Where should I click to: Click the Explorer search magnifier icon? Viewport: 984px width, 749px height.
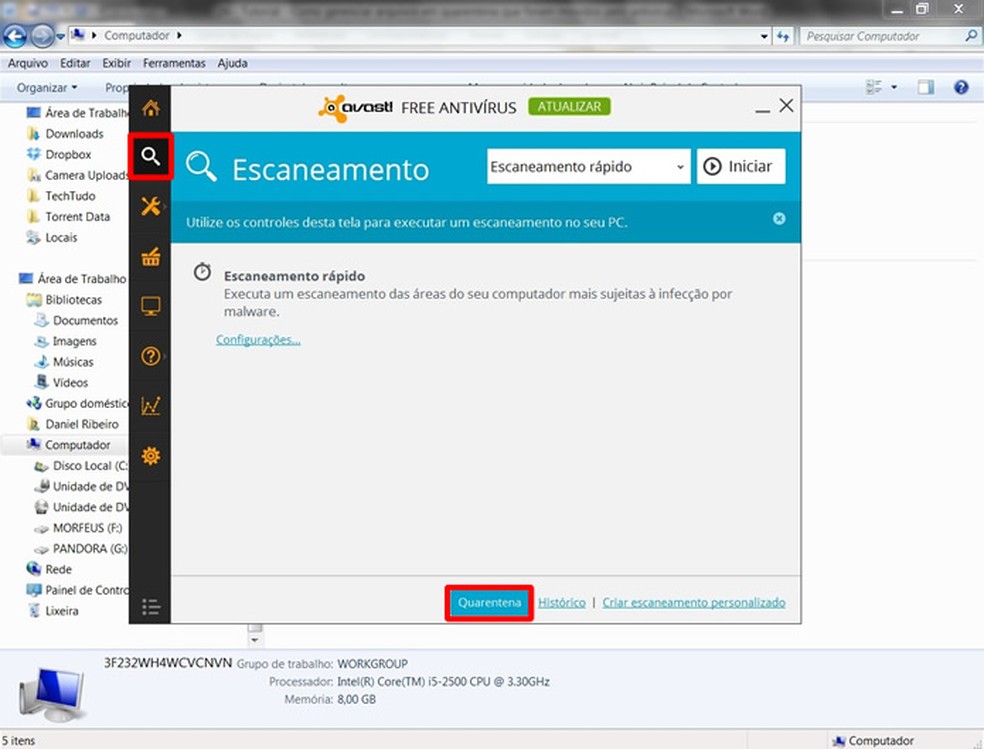point(971,36)
